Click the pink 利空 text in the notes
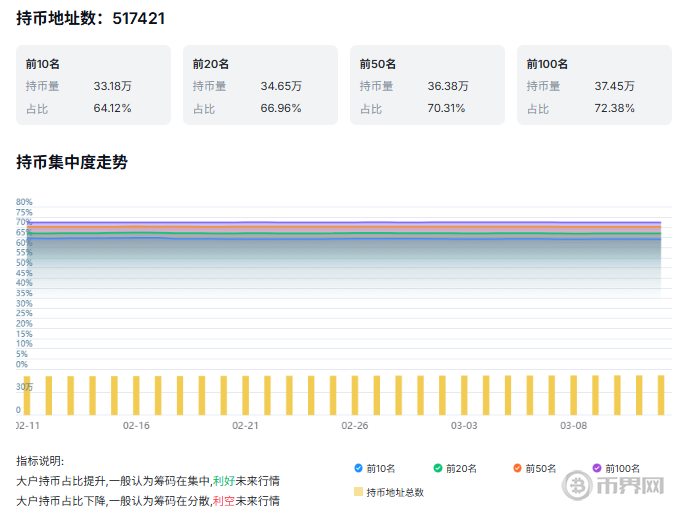This screenshot has width=675, height=513. pos(222,500)
